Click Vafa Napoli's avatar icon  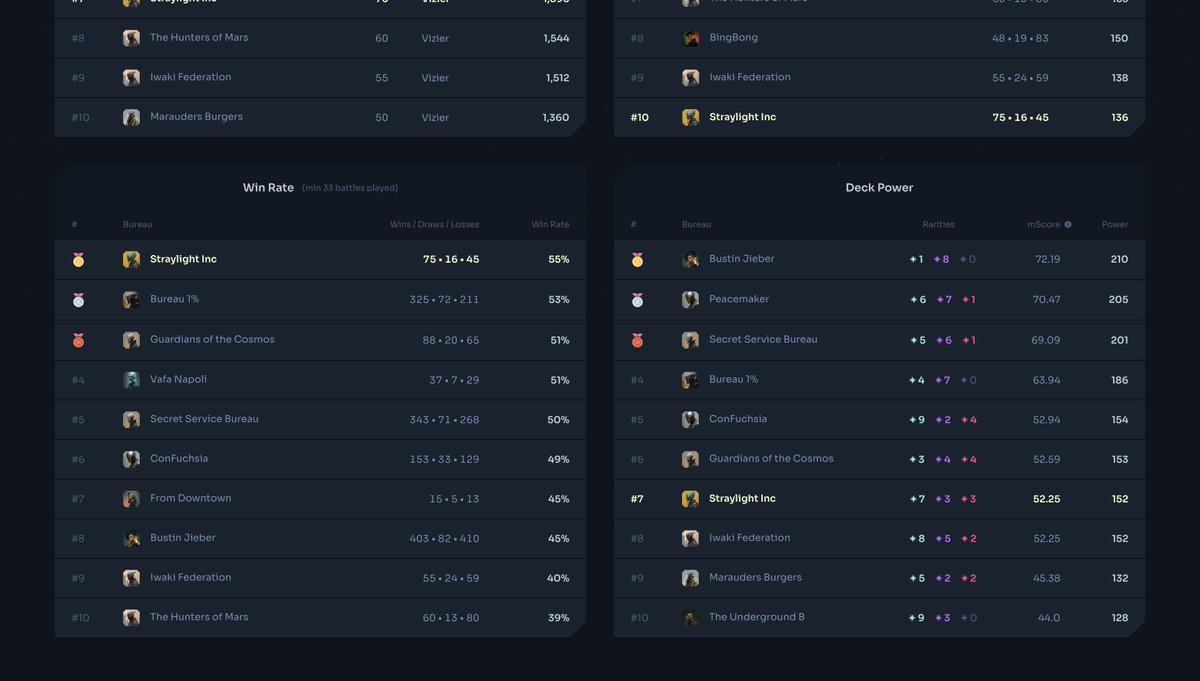131,380
